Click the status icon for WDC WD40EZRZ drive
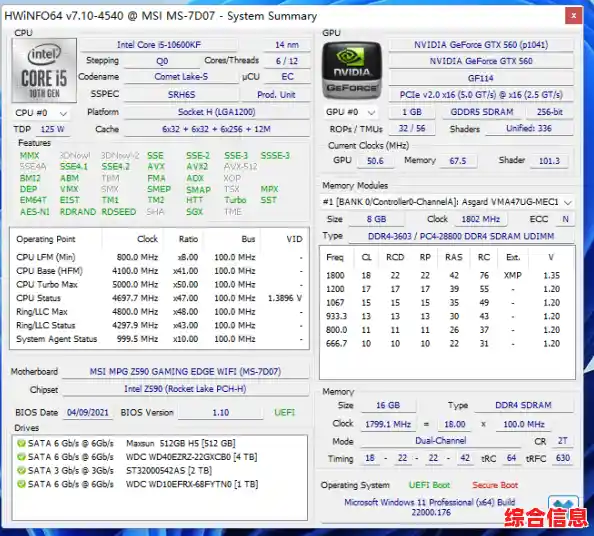 21,457
